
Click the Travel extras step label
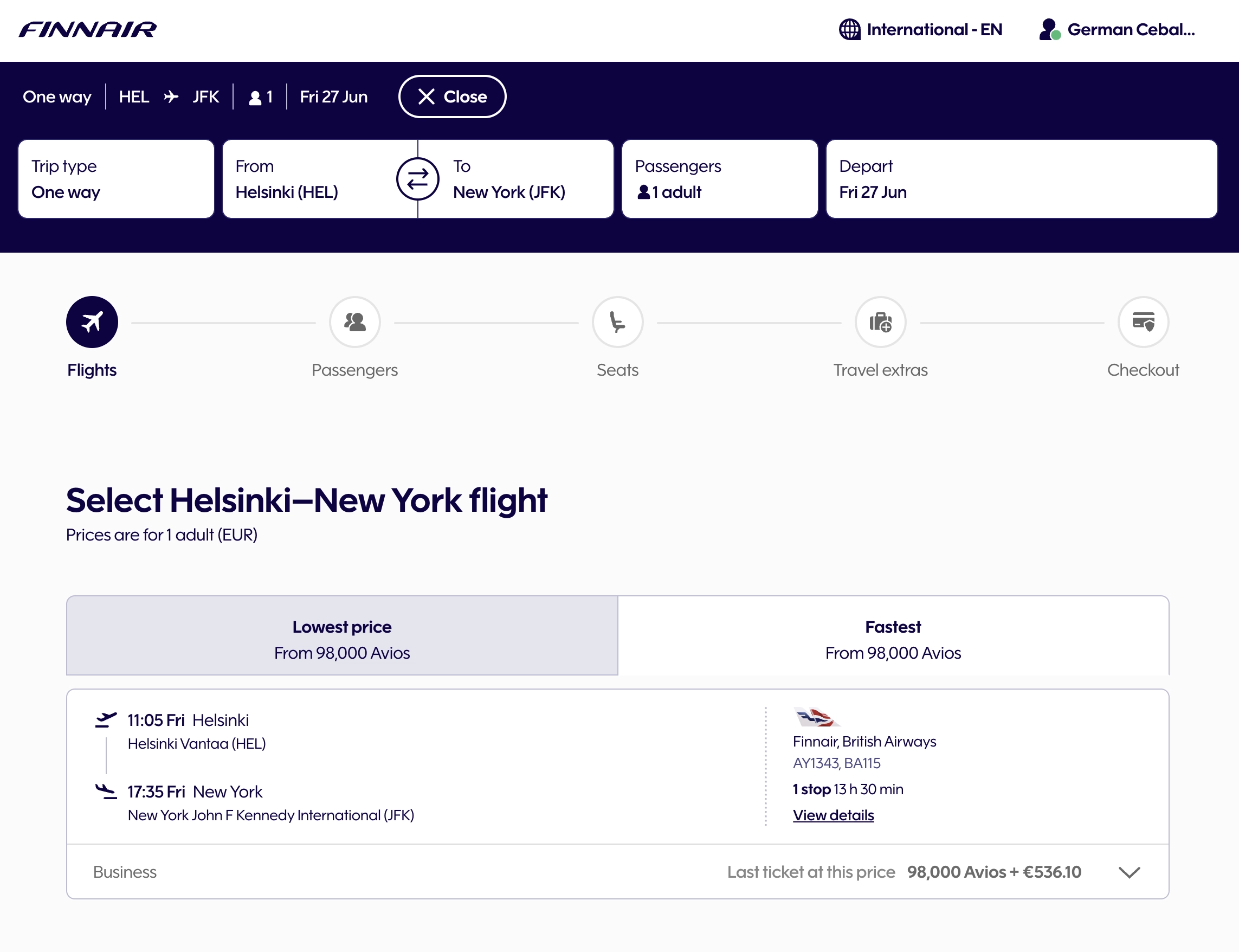click(x=880, y=370)
